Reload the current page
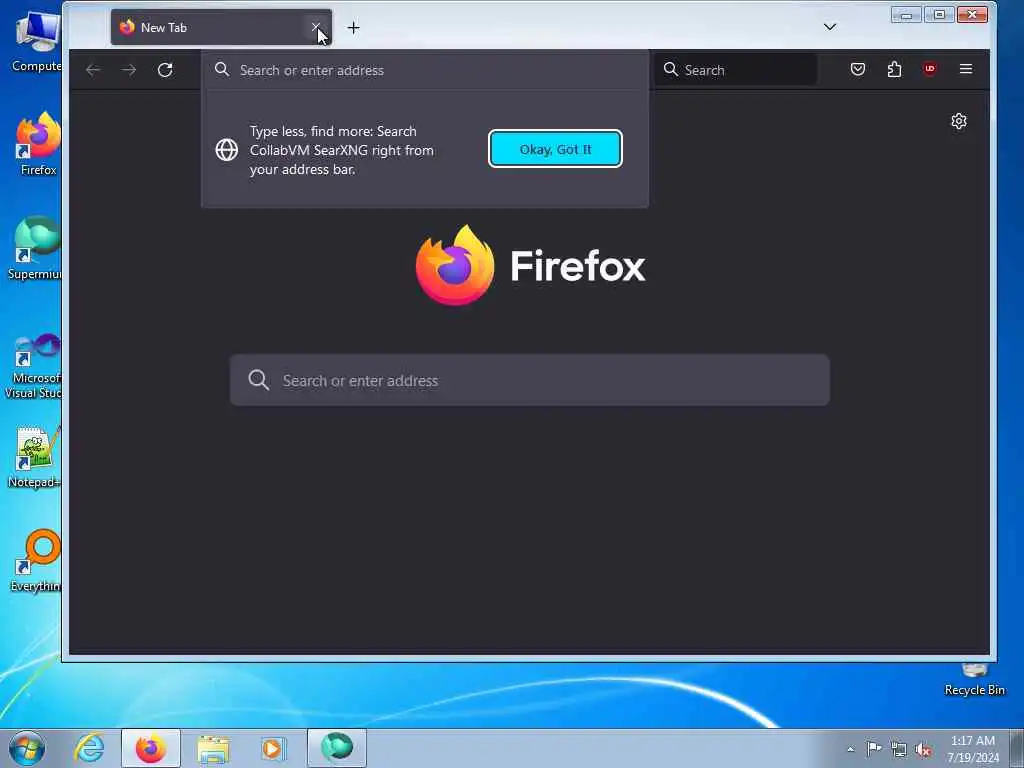 pyautogui.click(x=165, y=70)
